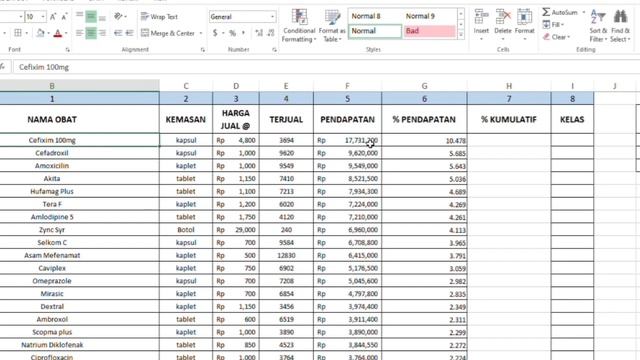Open the font size dropdown arrow

click(43, 17)
